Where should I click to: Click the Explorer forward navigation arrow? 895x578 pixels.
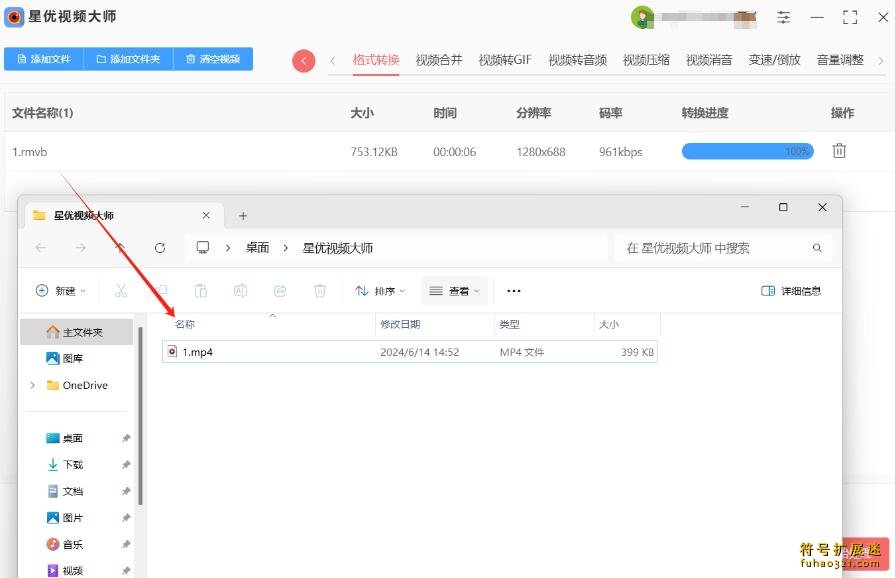tap(81, 248)
